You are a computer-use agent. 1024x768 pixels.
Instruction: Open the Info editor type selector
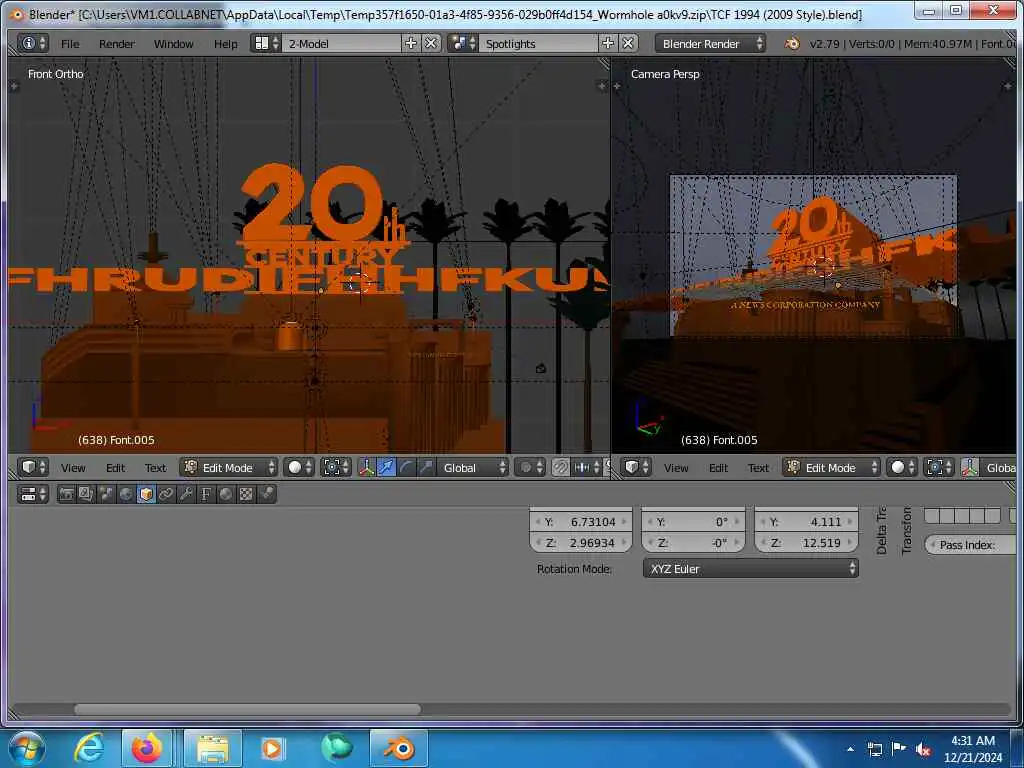pyautogui.click(x=33, y=44)
